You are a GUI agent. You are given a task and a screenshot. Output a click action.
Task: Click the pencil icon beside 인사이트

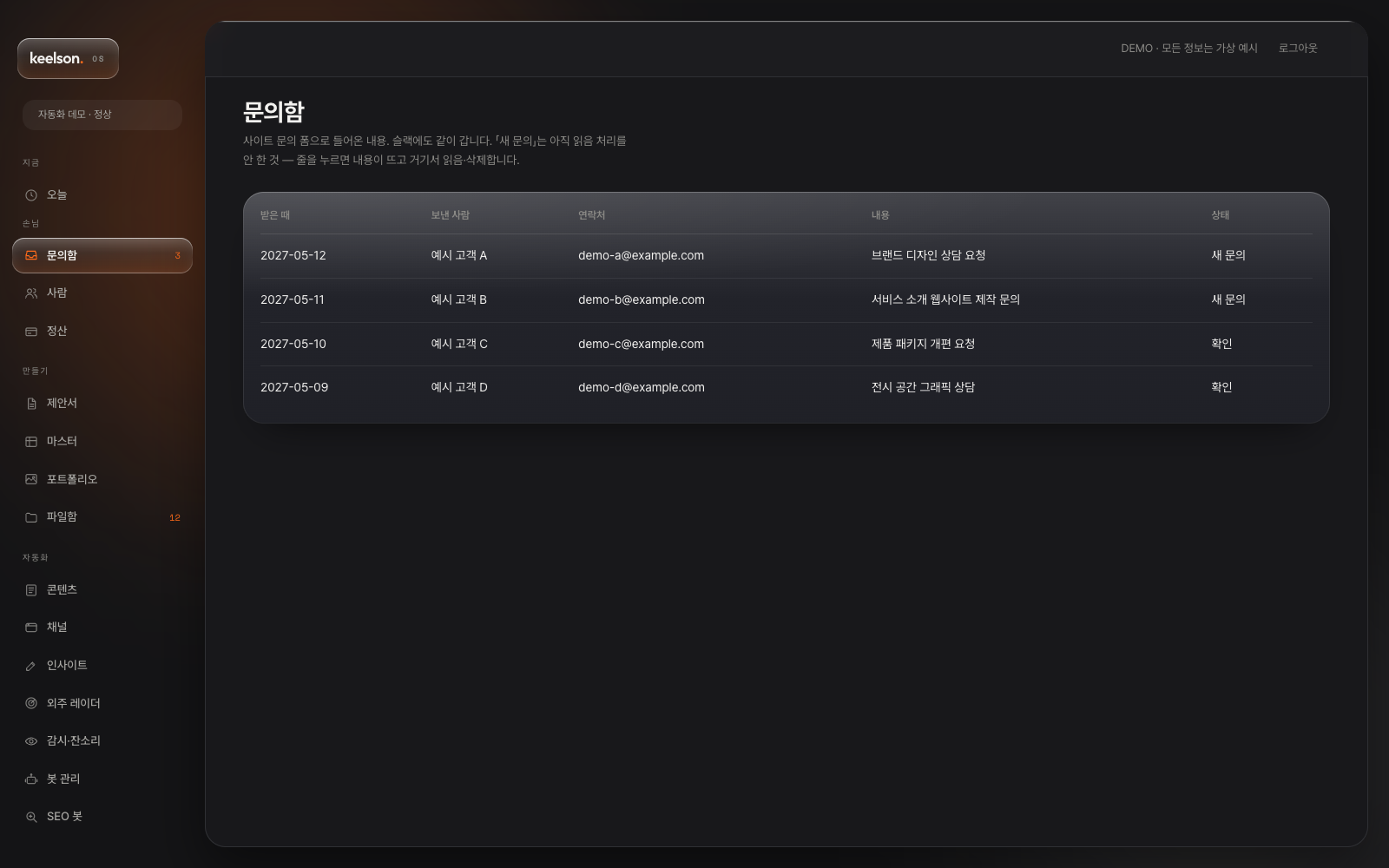[x=31, y=666]
